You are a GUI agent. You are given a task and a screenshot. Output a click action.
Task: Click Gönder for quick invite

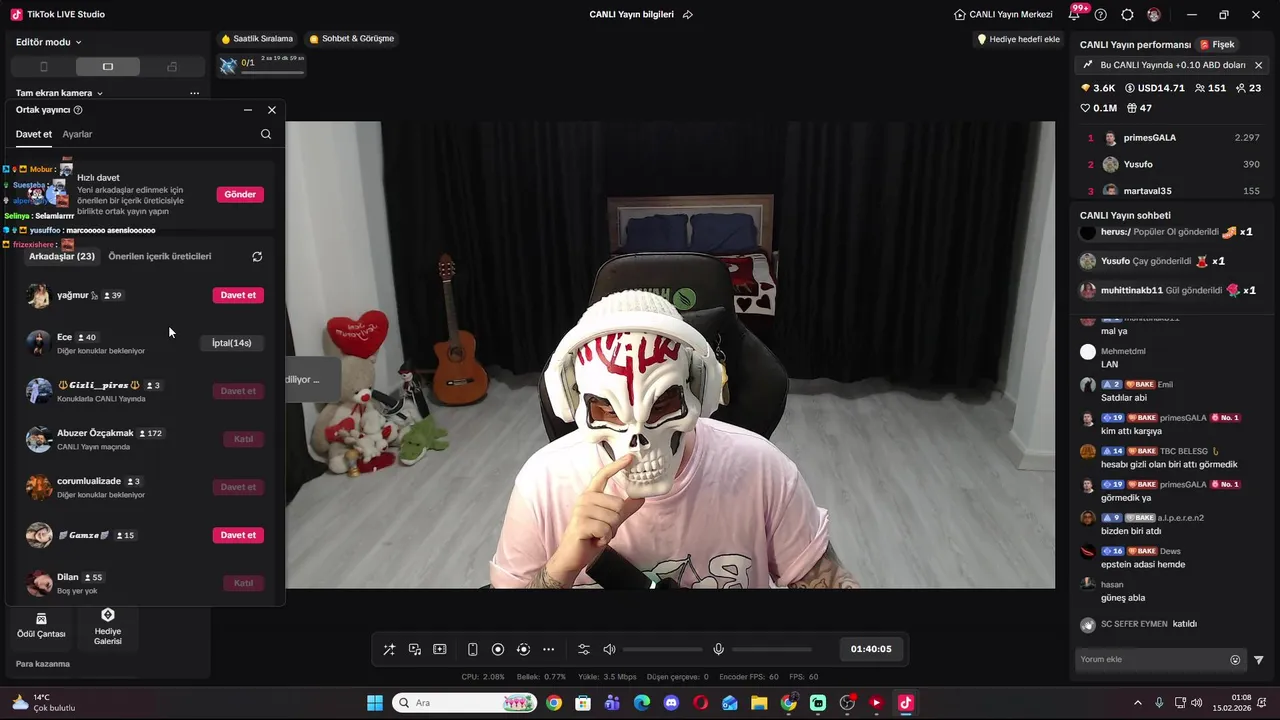point(240,194)
